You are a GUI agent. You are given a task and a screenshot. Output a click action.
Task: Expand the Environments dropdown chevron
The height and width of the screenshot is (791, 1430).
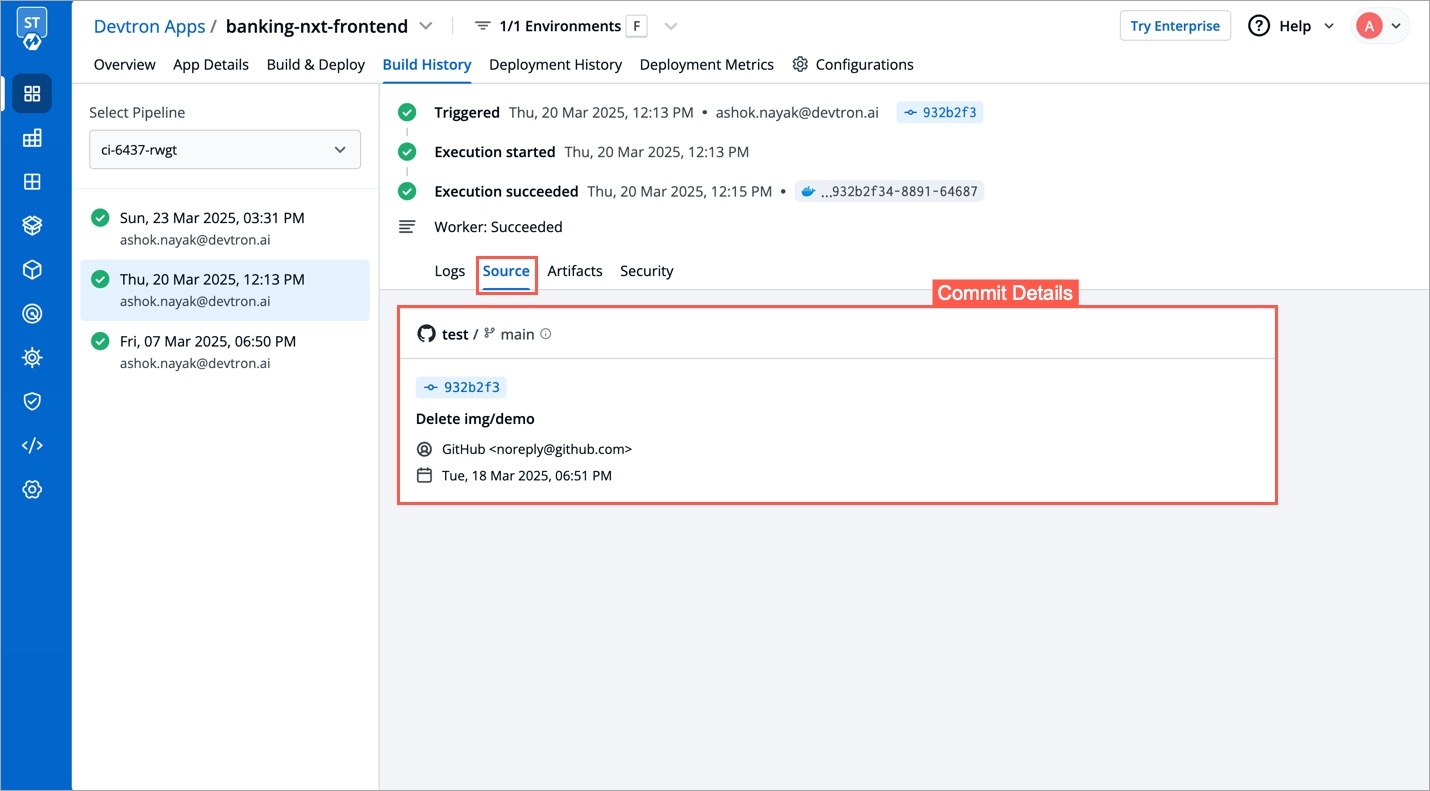671,26
